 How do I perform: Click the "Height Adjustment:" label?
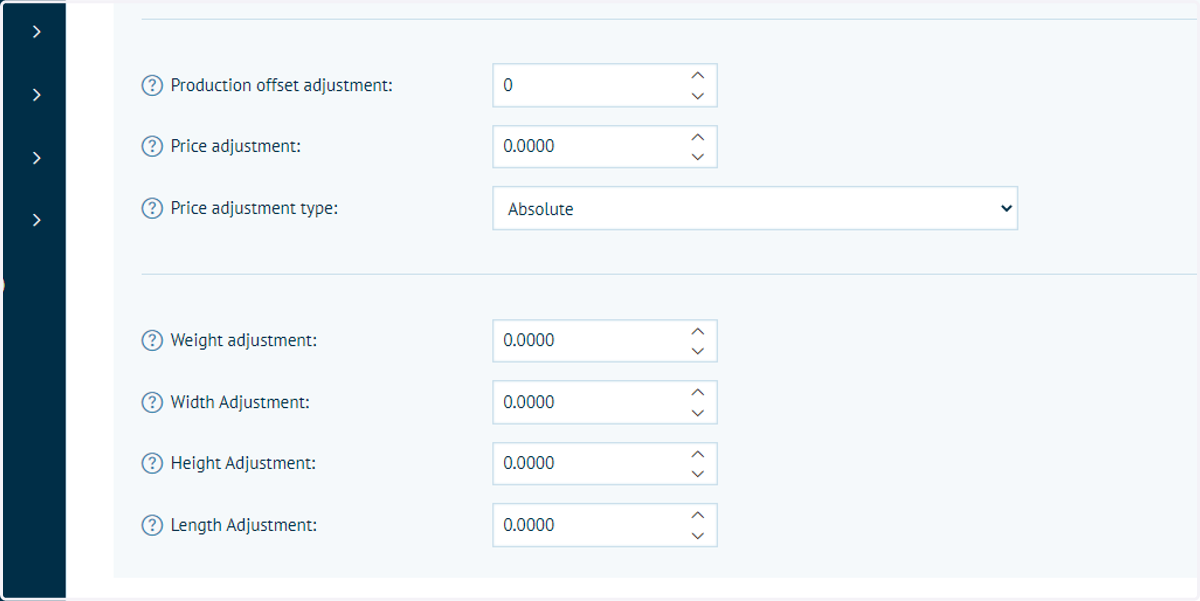point(243,464)
